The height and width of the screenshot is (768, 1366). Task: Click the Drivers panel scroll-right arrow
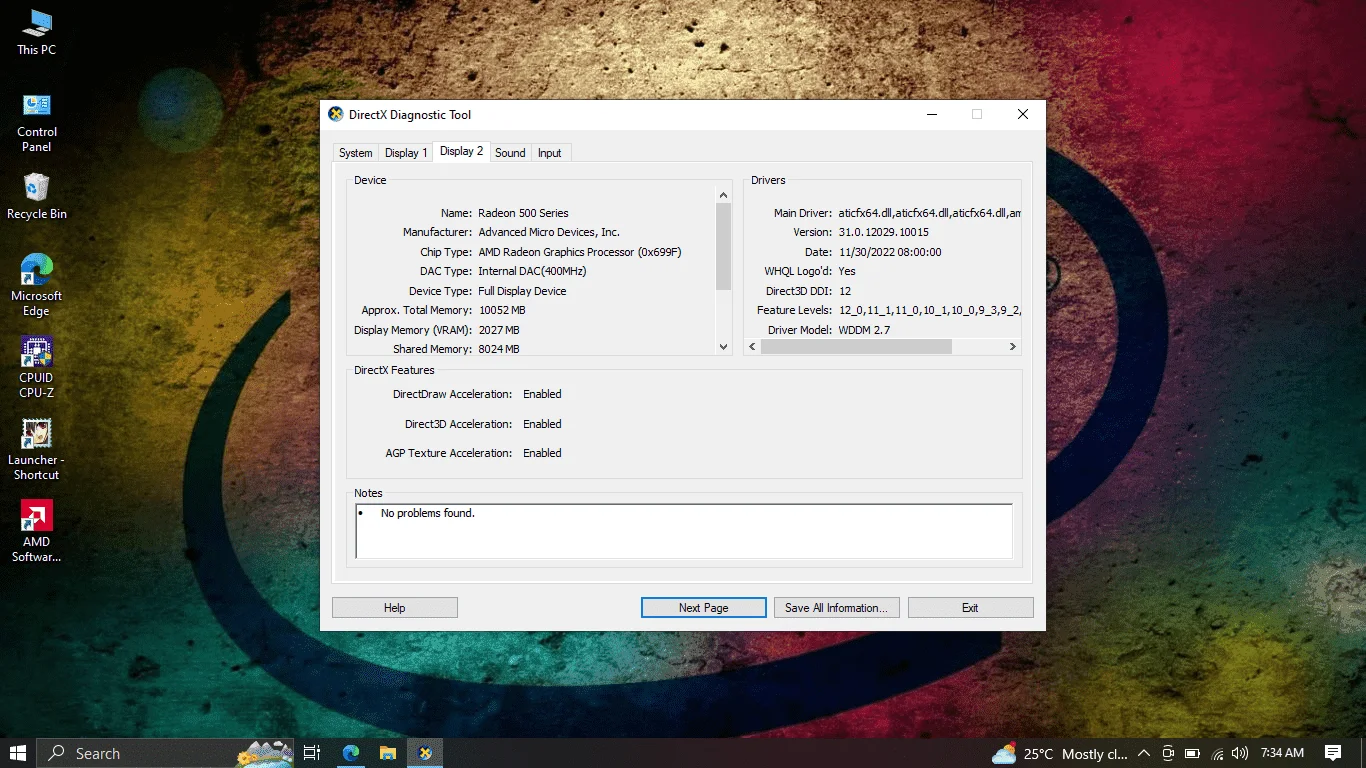(x=1012, y=346)
